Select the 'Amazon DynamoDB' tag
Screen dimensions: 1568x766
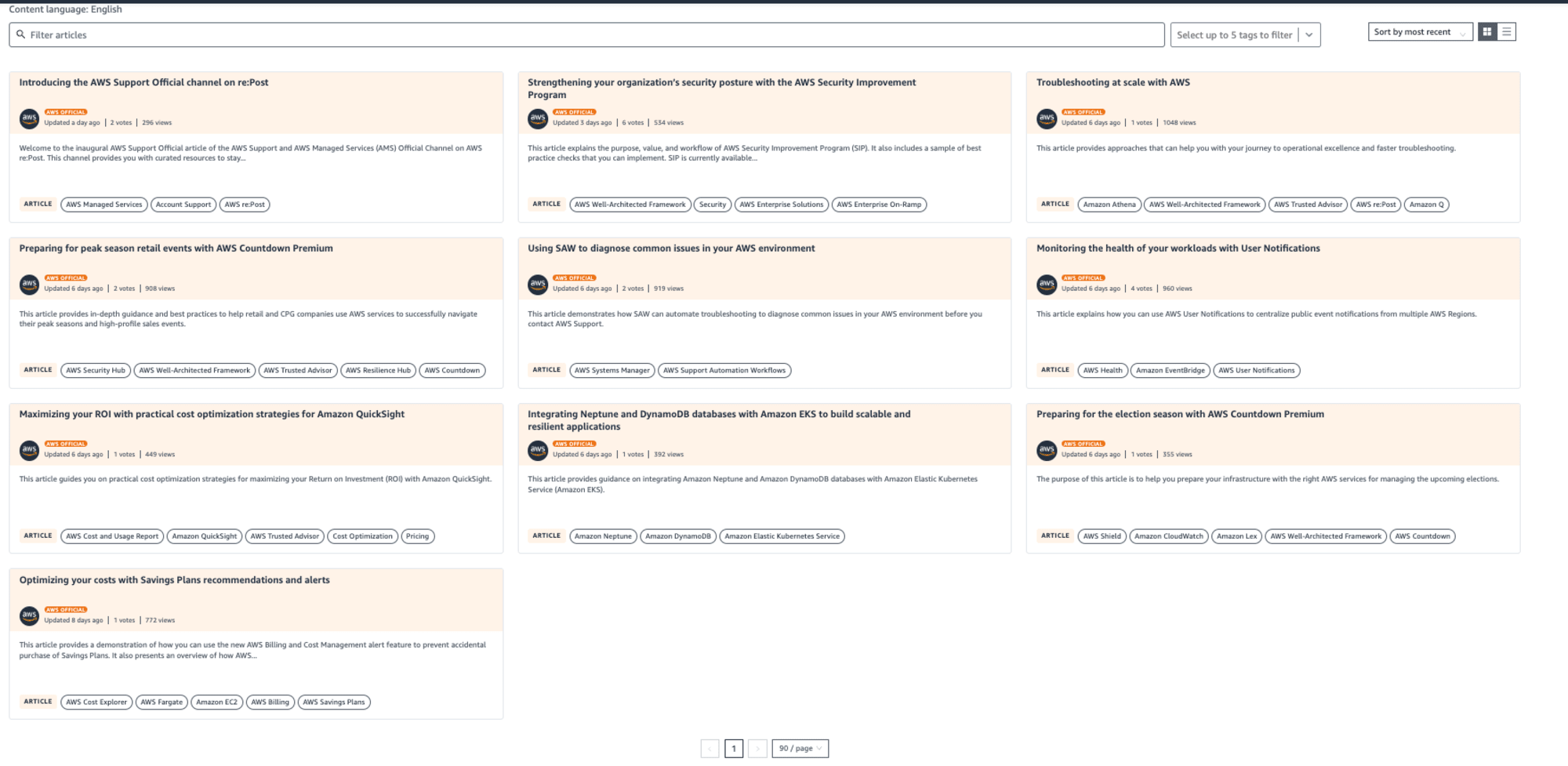678,536
